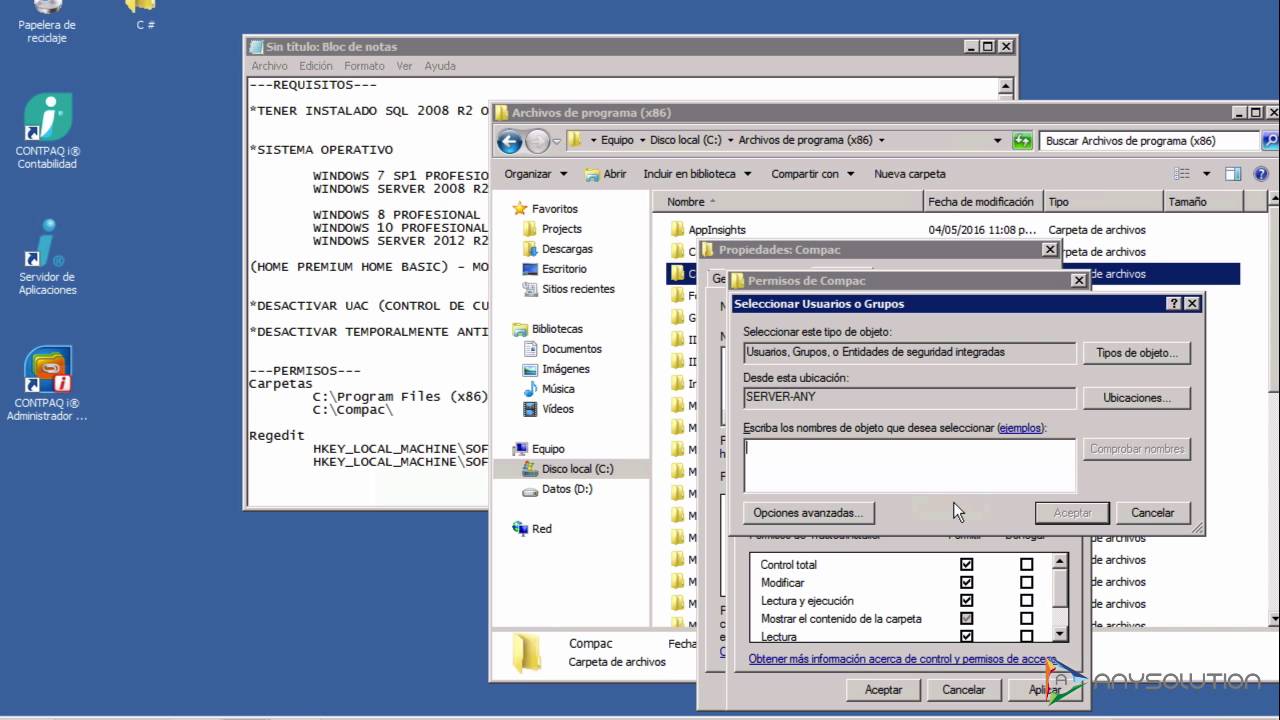Click the Escritorio icon in Favoritos
This screenshot has width=1280, height=720.
click(530, 269)
